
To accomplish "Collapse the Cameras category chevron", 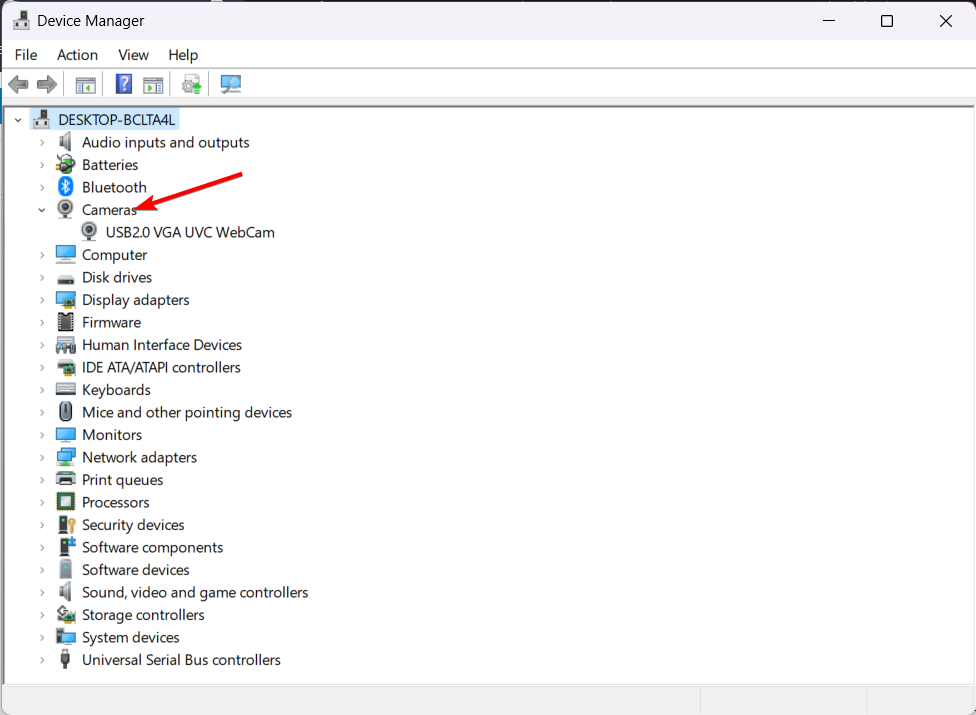I will tap(42, 210).
